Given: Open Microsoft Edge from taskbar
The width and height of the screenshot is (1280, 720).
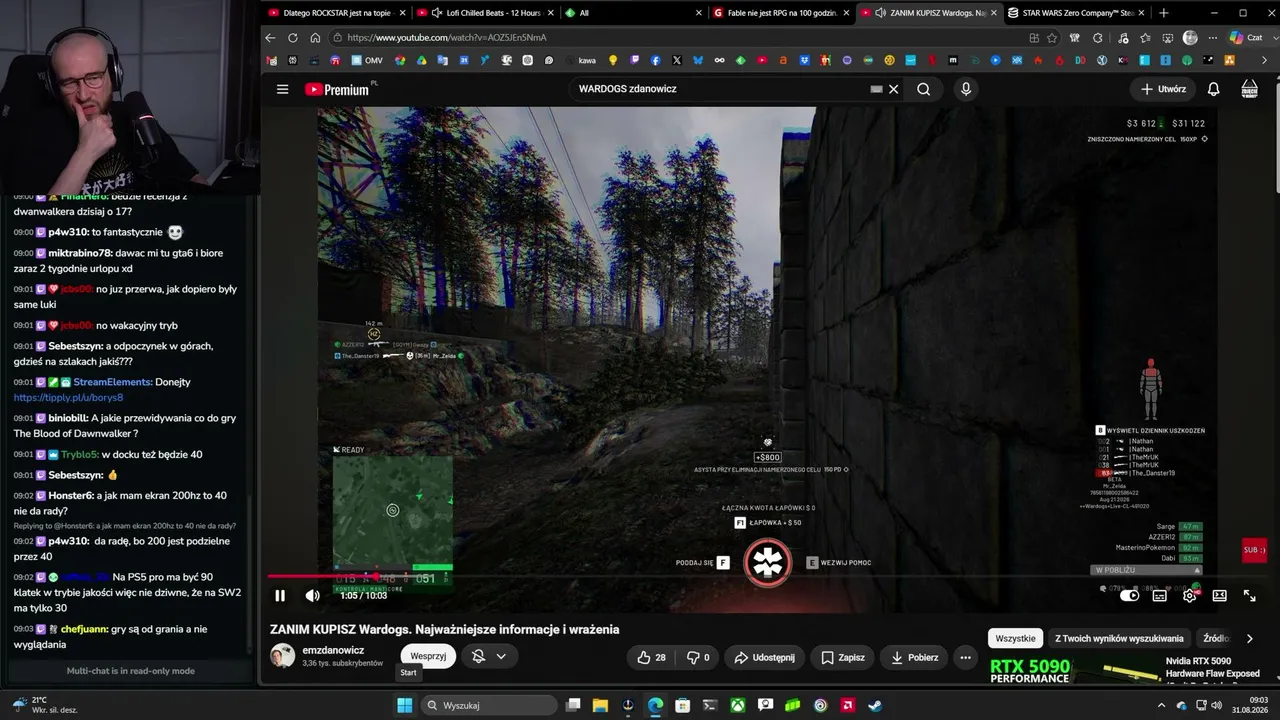Looking at the screenshot, I should [655, 705].
